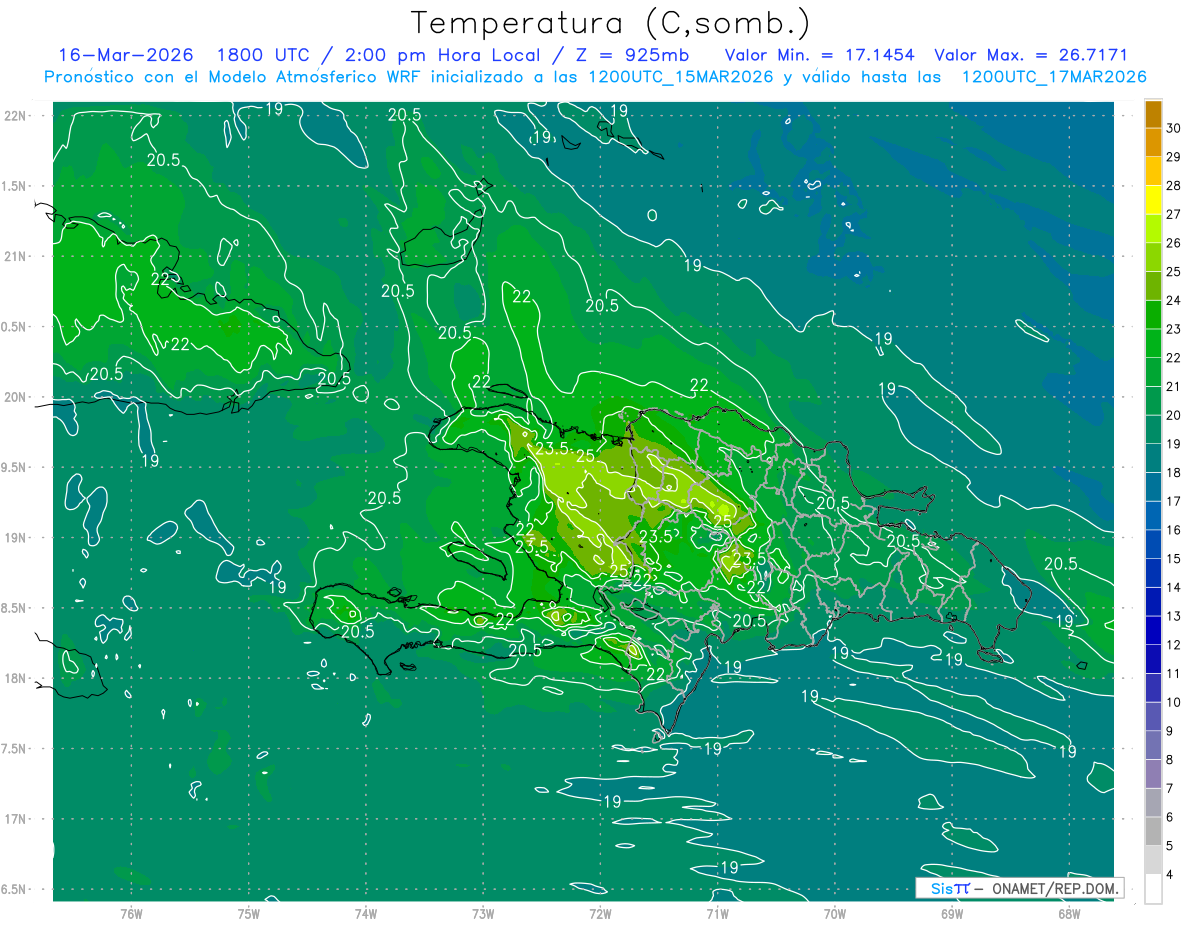
Task: Click the forecast date "16-Mar-2026"
Action: [126, 55]
